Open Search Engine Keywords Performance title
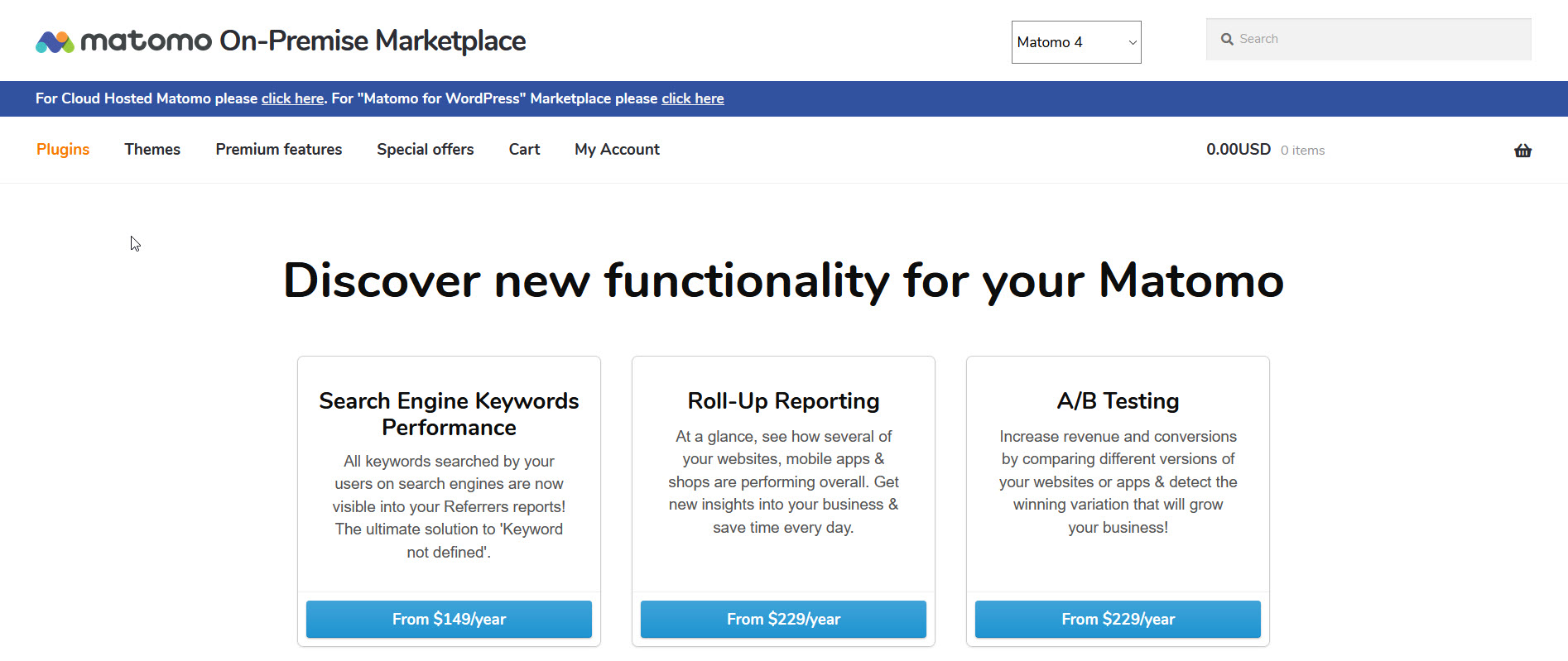The width and height of the screenshot is (1568, 661). click(449, 414)
